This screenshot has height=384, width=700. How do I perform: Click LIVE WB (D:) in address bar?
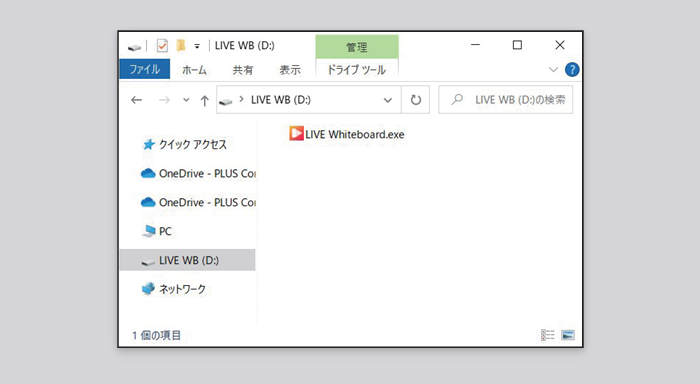coord(281,100)
